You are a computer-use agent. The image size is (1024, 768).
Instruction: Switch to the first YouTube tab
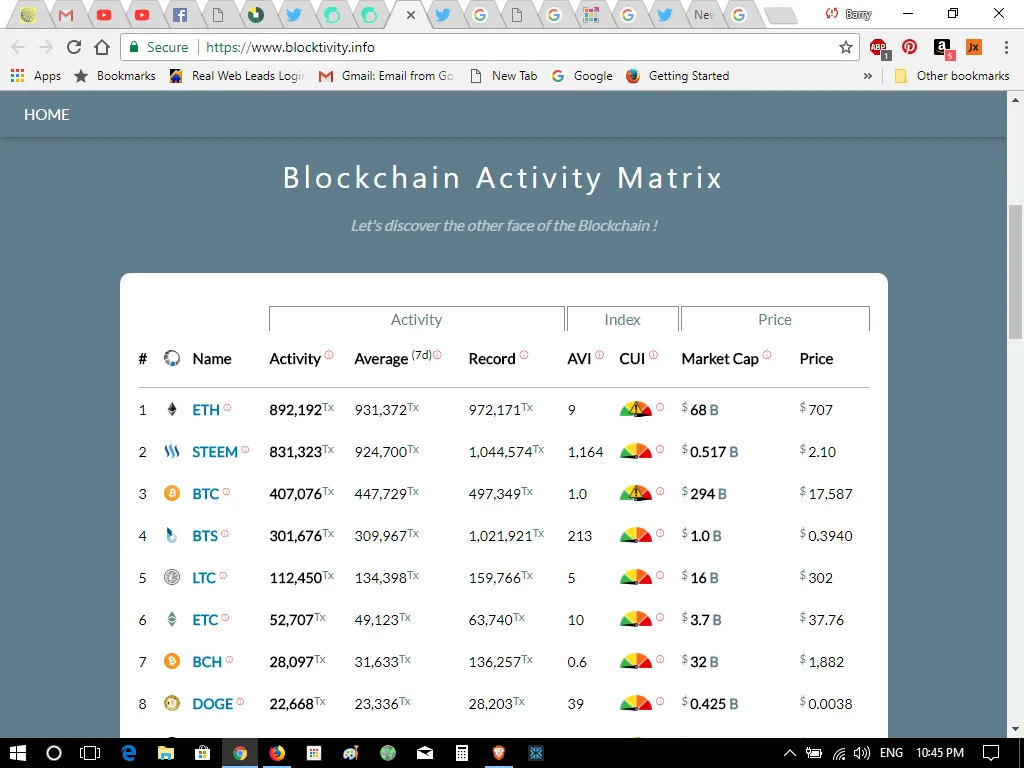(x=104, y=14)
